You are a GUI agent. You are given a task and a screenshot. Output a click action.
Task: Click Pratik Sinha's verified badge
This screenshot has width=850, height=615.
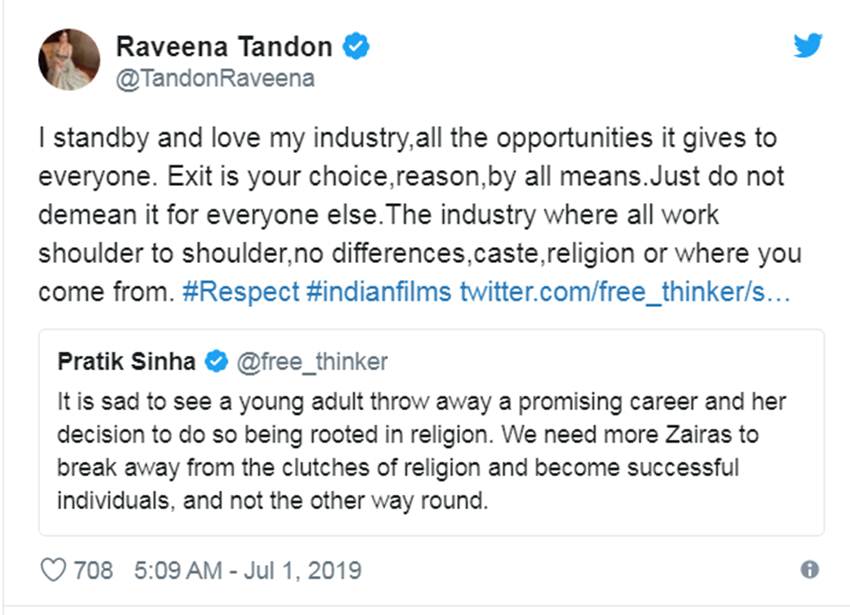pyautogui.click(x=214, y=360)
